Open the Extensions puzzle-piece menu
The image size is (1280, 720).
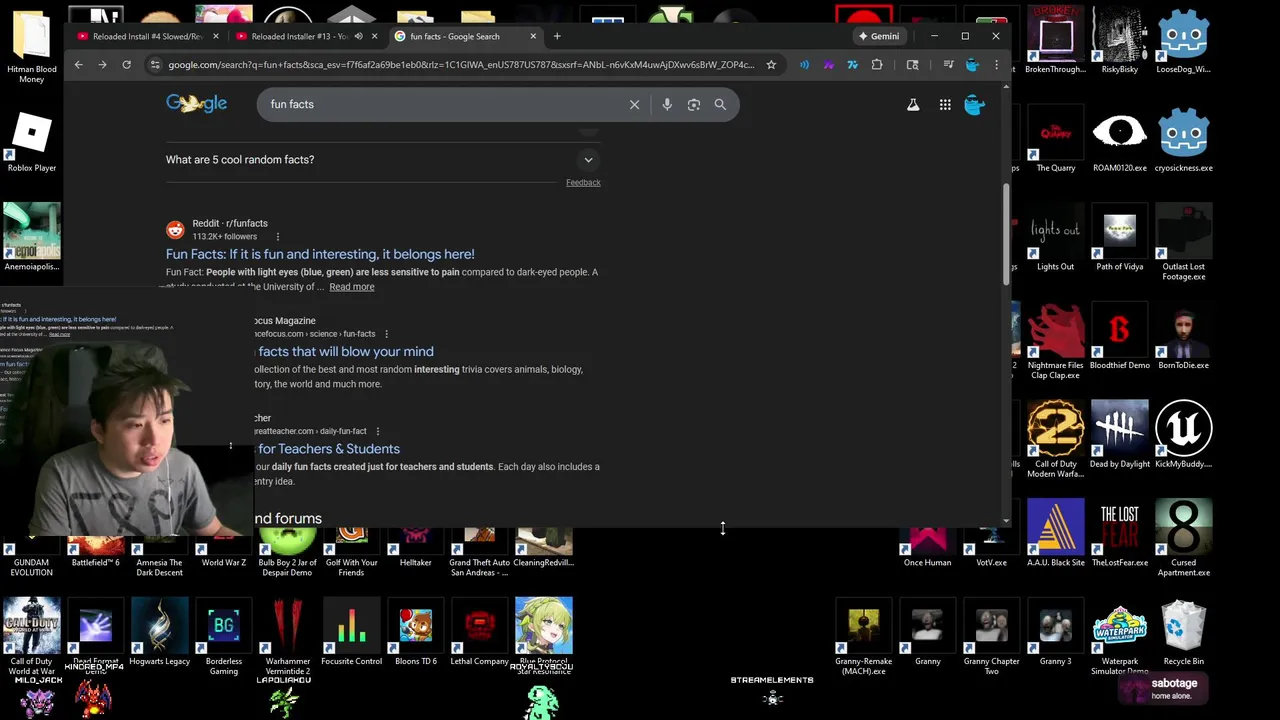pos(877,65)
